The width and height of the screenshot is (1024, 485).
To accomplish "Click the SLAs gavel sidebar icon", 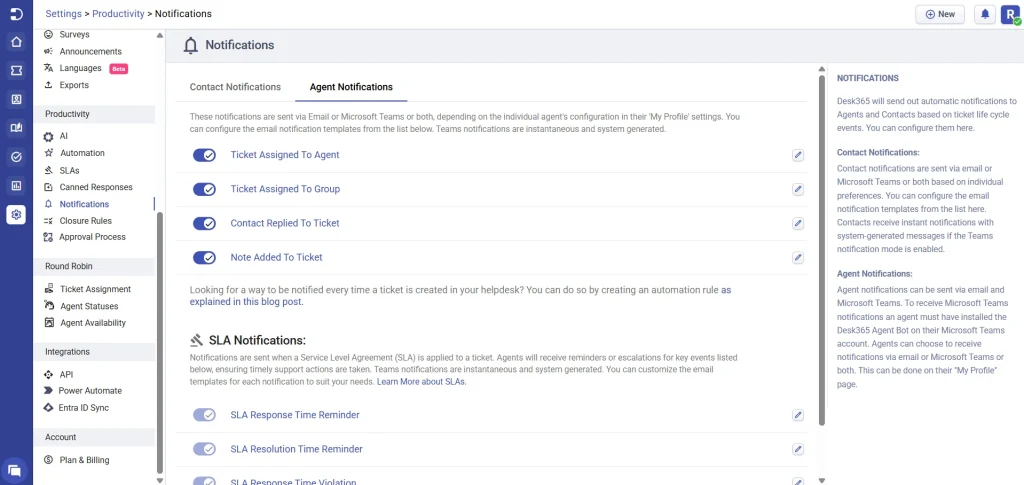I will (48, 170).
